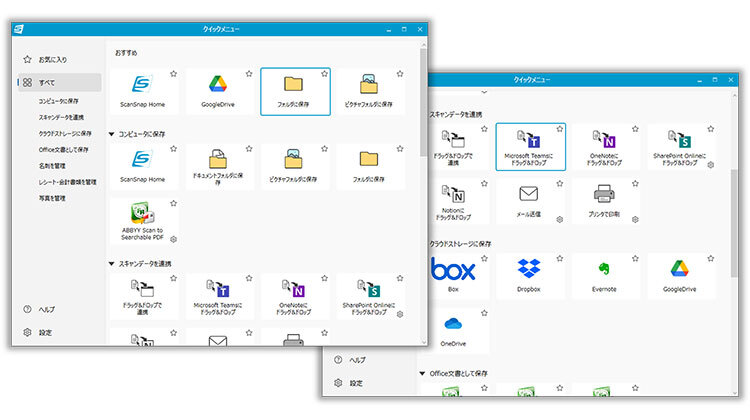Choose フォルダに保存 tile in コンピュータに保存 section
The image size is (750, 420).
(x=371, y=166)
